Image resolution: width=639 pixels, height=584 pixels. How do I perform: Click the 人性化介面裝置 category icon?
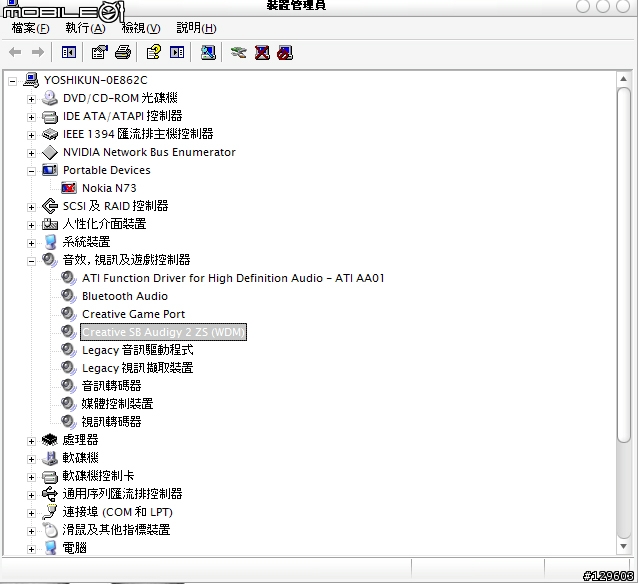tap(50, 224)
